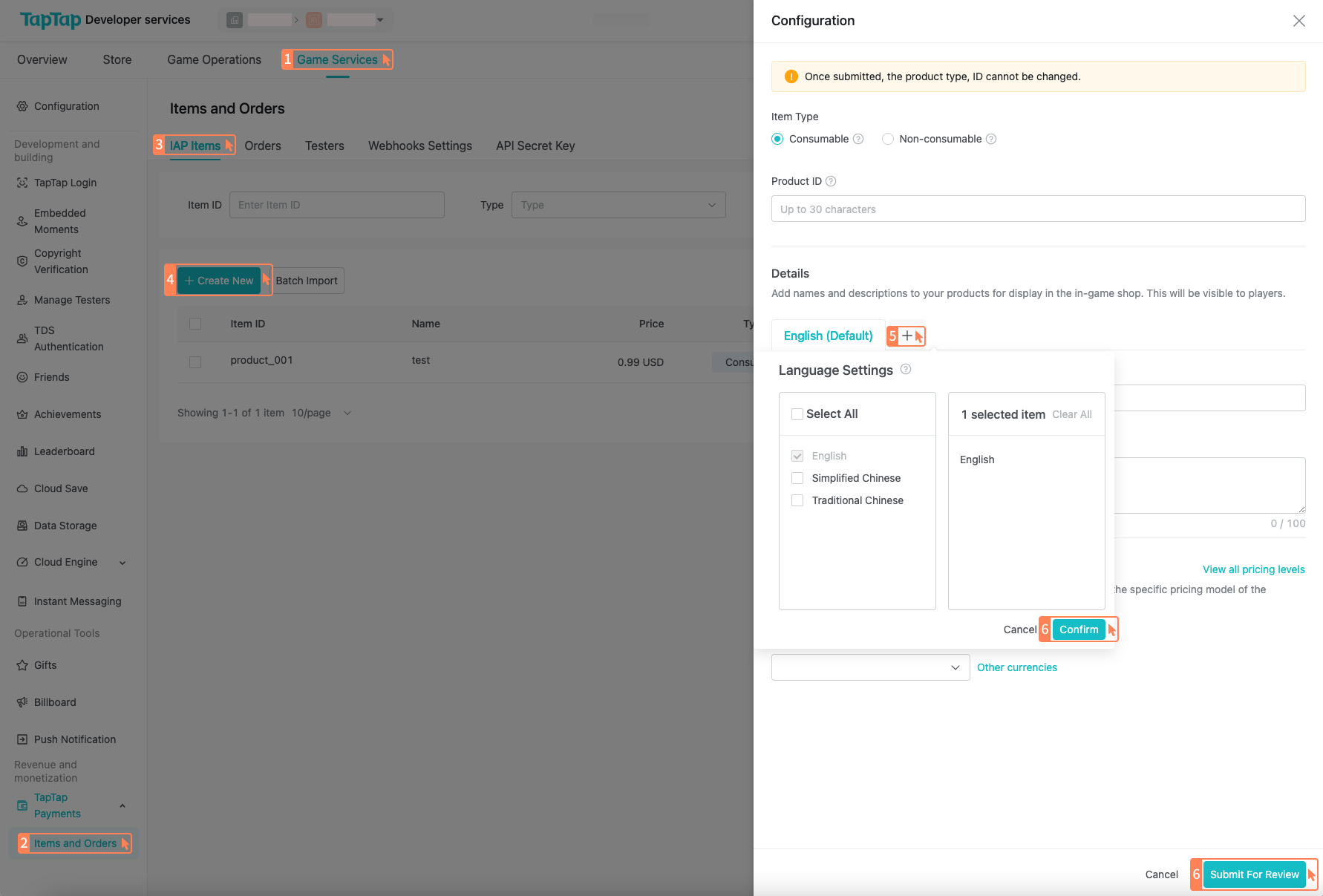Viewport: 1323px width, 896px height.
Task: Open the Type filter dropdown
Action: [618, 205]
